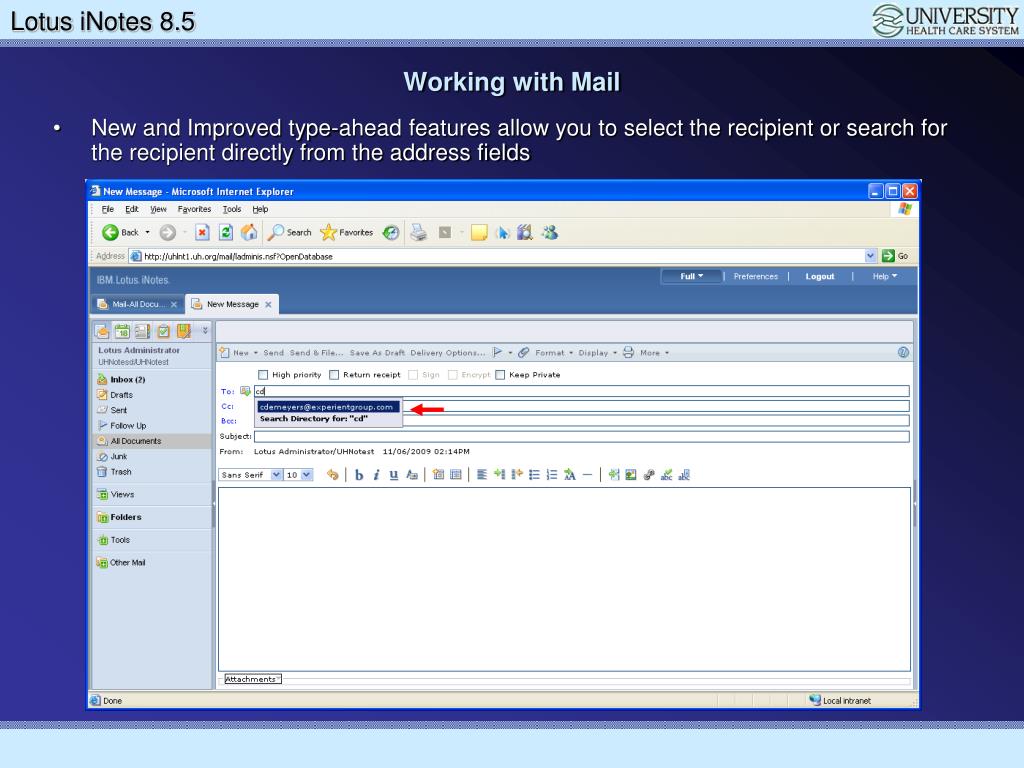
Task: Click the spell check icon
Action: point(666,475)
